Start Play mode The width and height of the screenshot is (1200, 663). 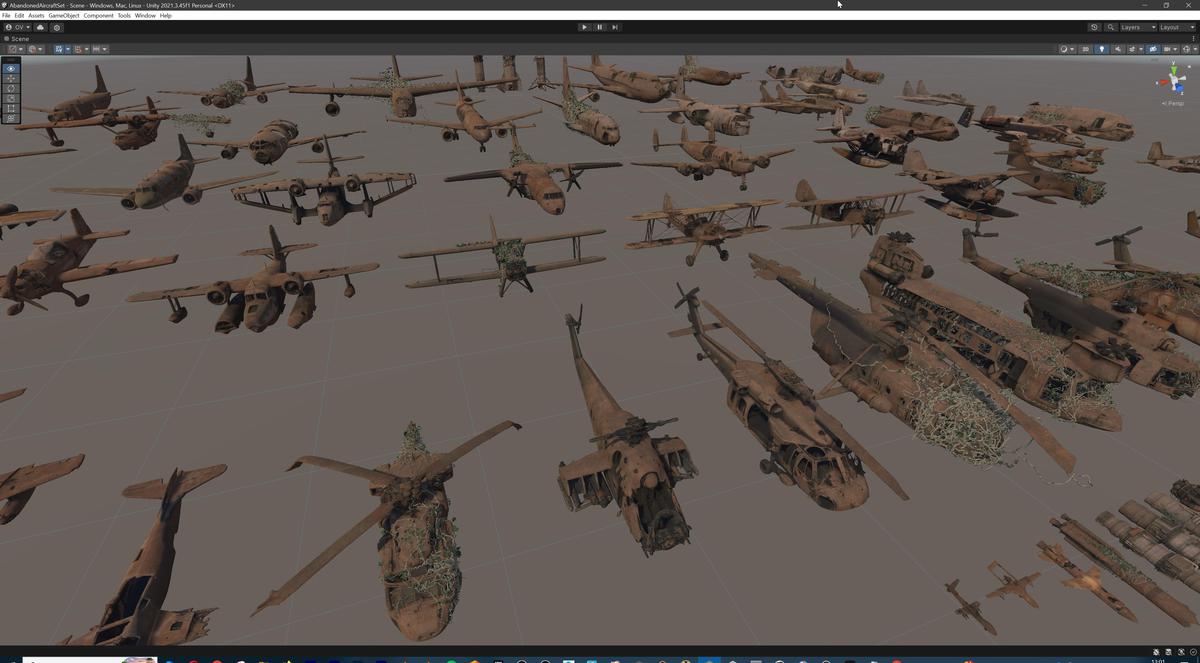pyautogui.click(x=584, y=27)
